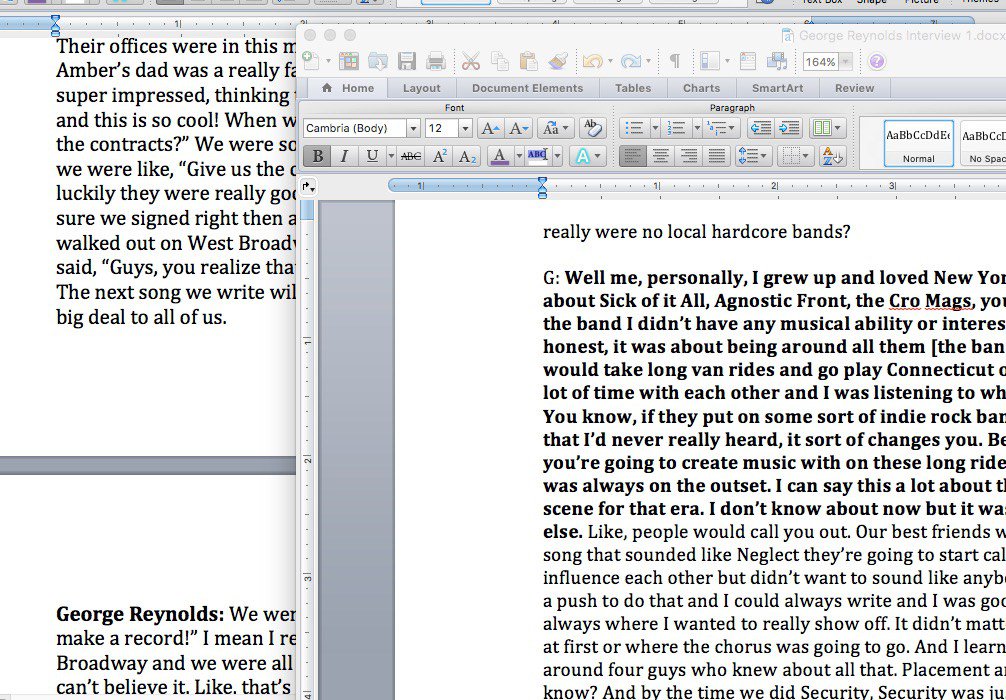This screenshot has width=1006, height=700.
Task: Switch to the Layout ribbon tab
Action: point(422,88)
